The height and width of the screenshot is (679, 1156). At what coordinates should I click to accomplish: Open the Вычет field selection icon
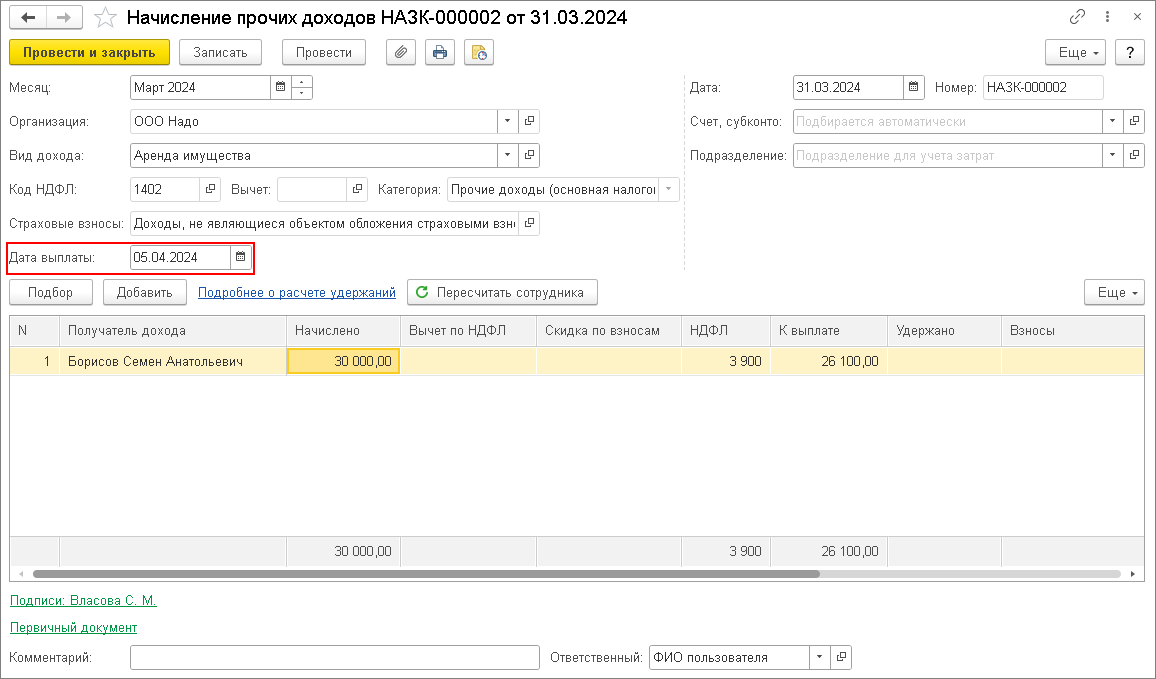coord(358,189)
